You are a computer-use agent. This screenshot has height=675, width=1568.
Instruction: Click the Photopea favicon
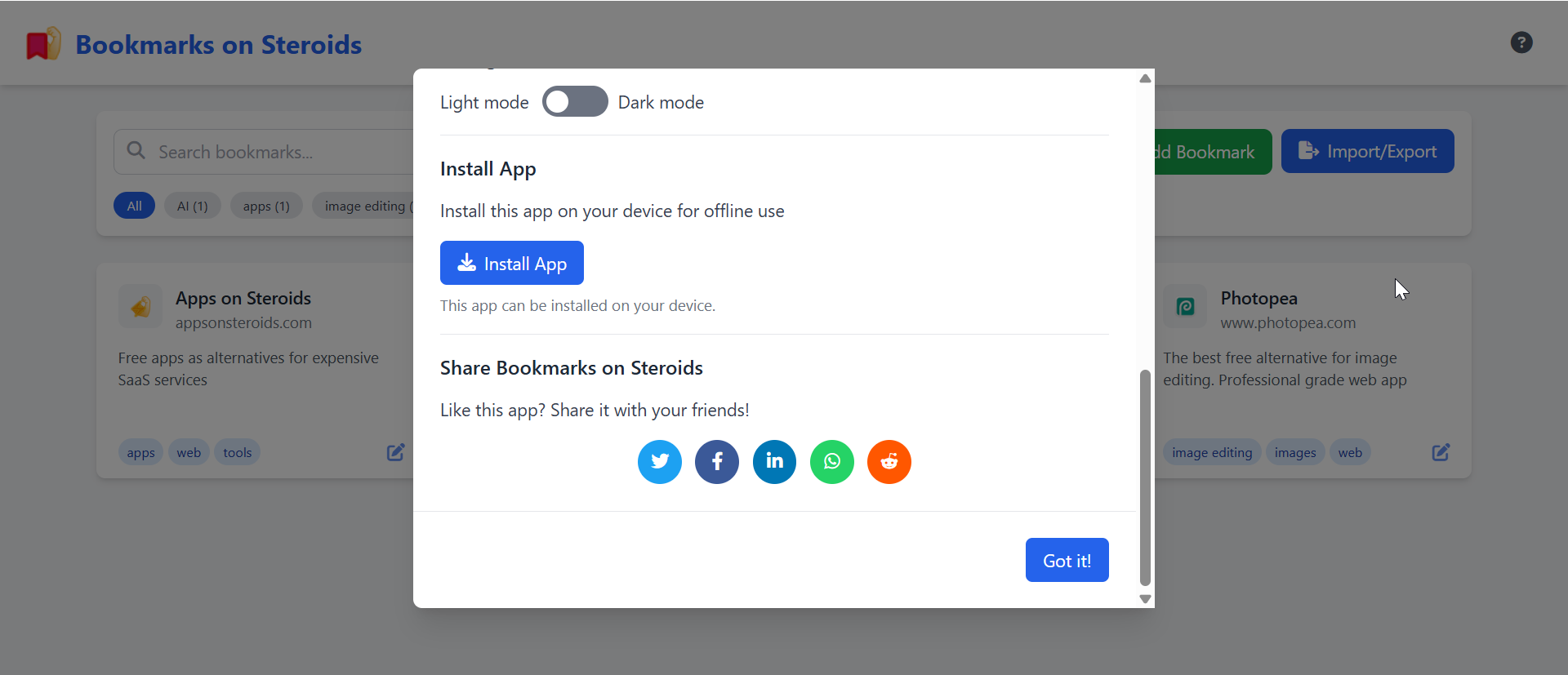click(1185, 306)
